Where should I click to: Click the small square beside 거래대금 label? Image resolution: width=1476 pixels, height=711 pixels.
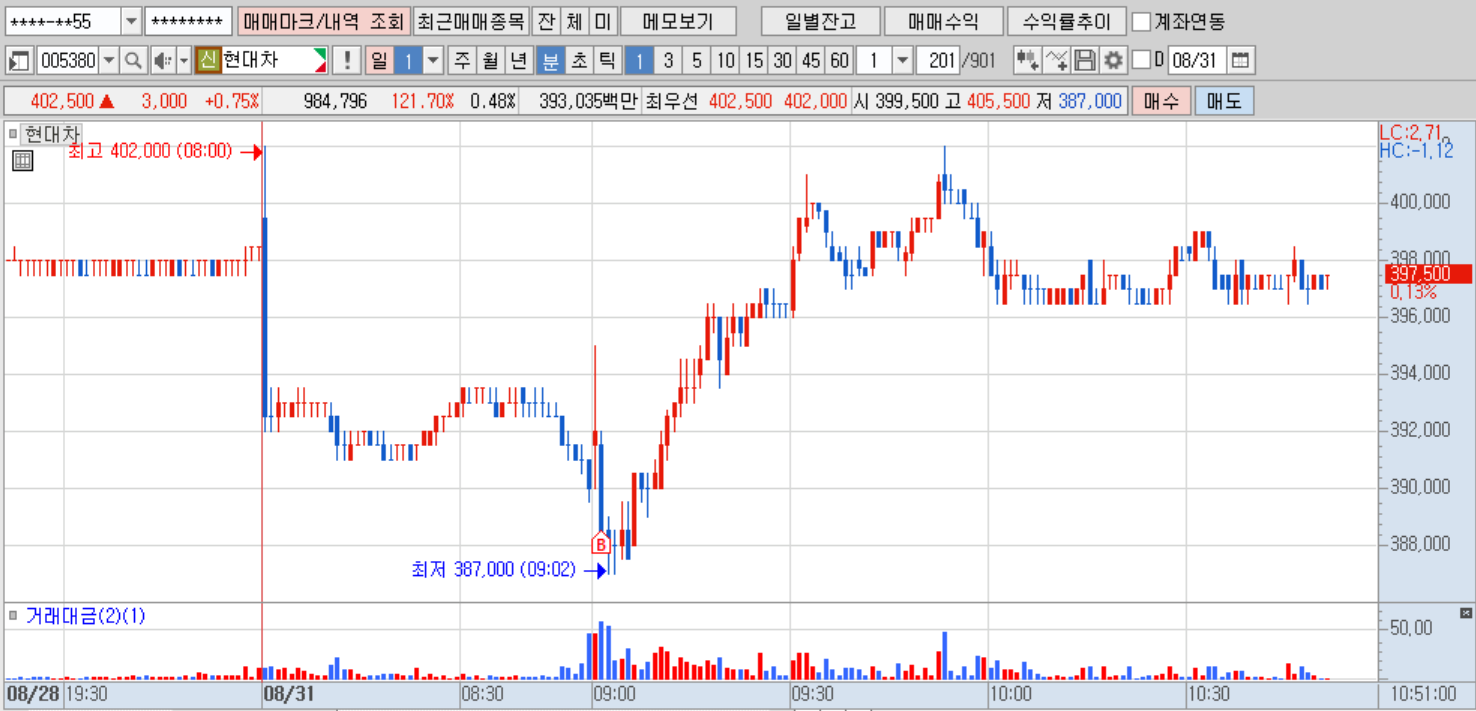coord(13,616)
